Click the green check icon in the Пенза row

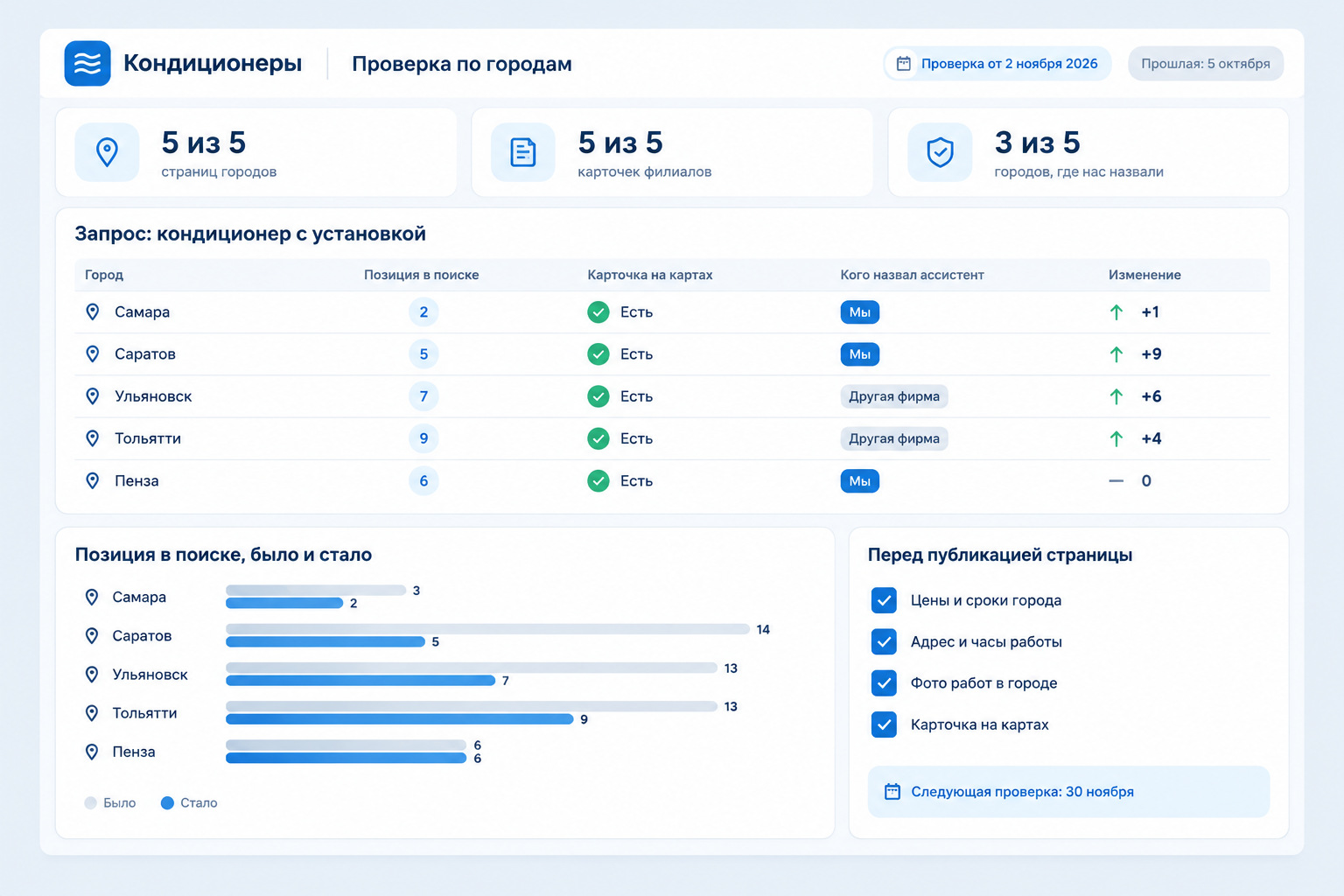point(598,480)
